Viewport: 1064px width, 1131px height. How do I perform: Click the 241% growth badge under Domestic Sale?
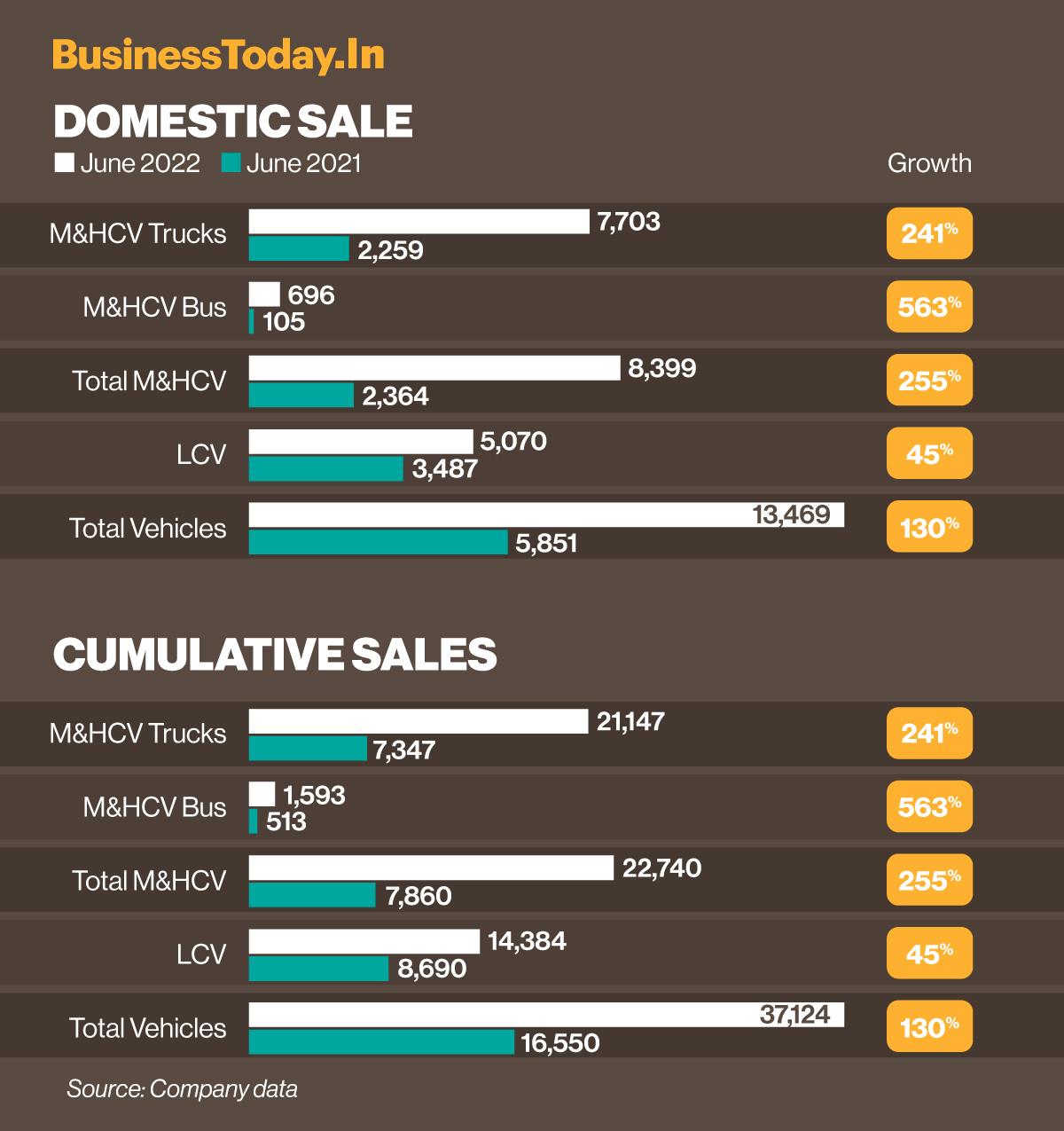[929, 234]
